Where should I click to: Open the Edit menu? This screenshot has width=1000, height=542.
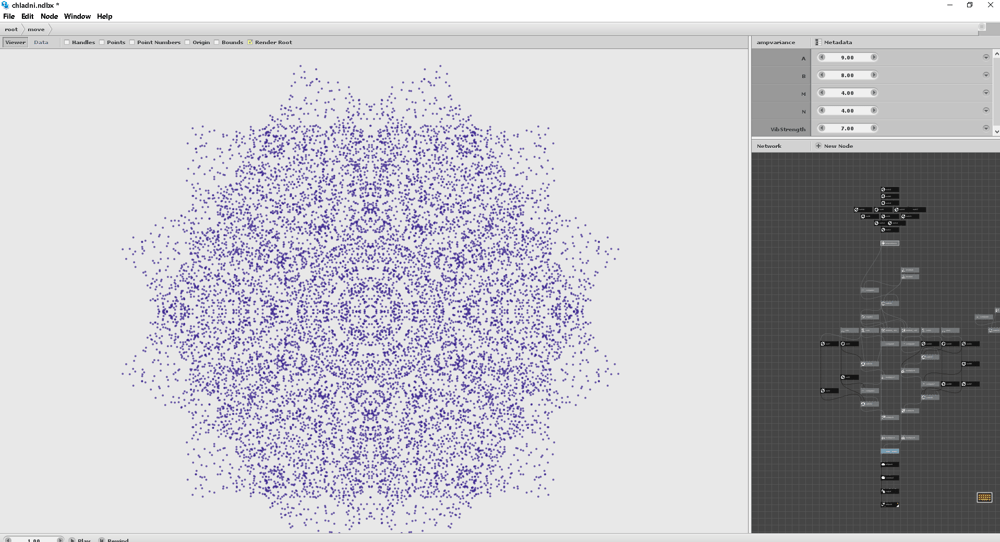pyautogui.click(x=27, y=17)
